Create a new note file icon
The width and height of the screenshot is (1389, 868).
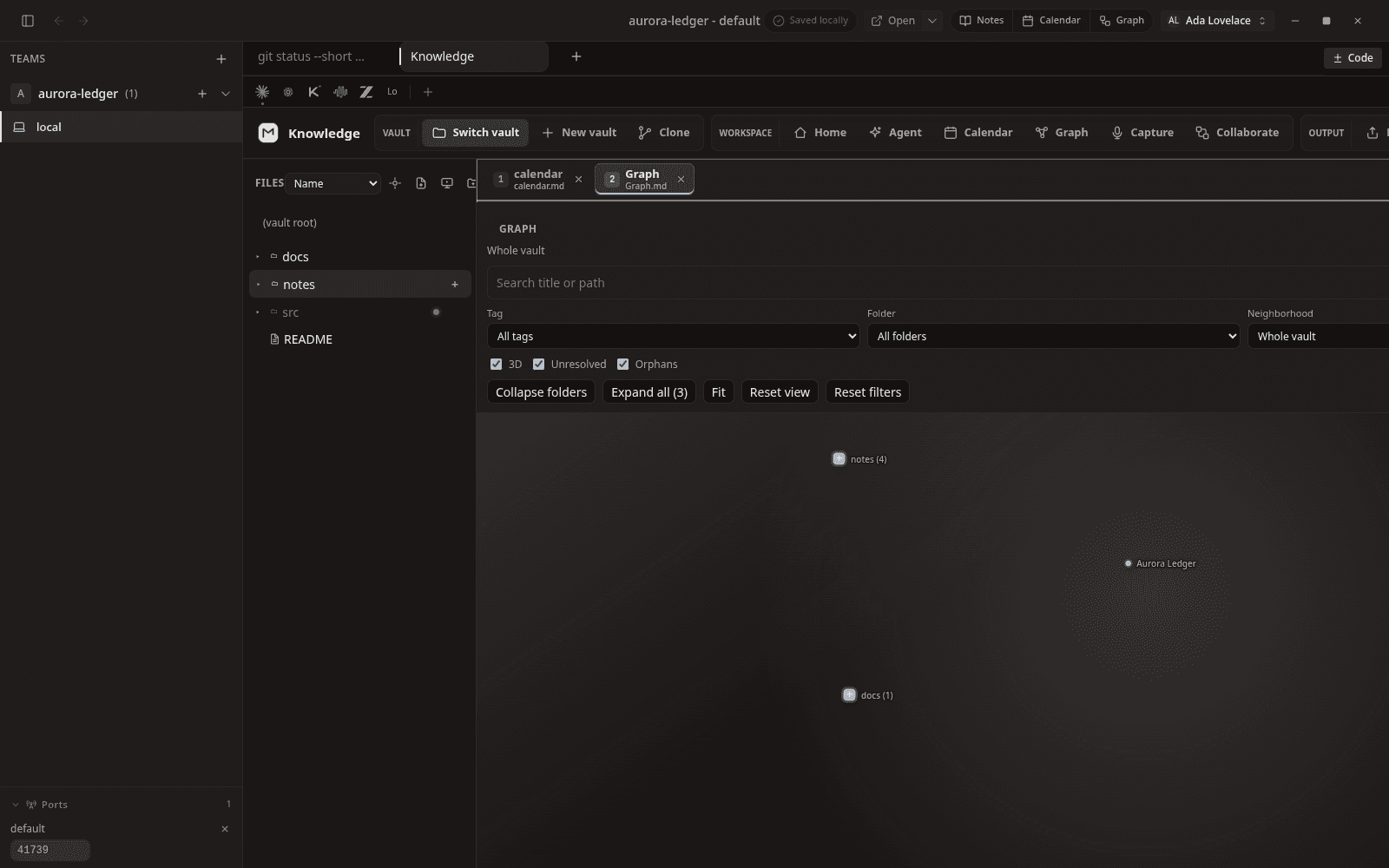pos(421,183)
